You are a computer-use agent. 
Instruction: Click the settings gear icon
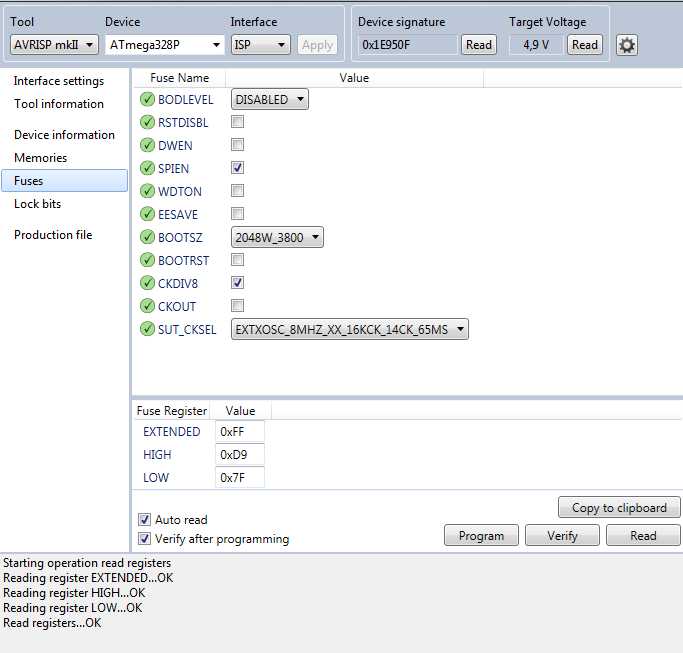(x=627, y=45)
